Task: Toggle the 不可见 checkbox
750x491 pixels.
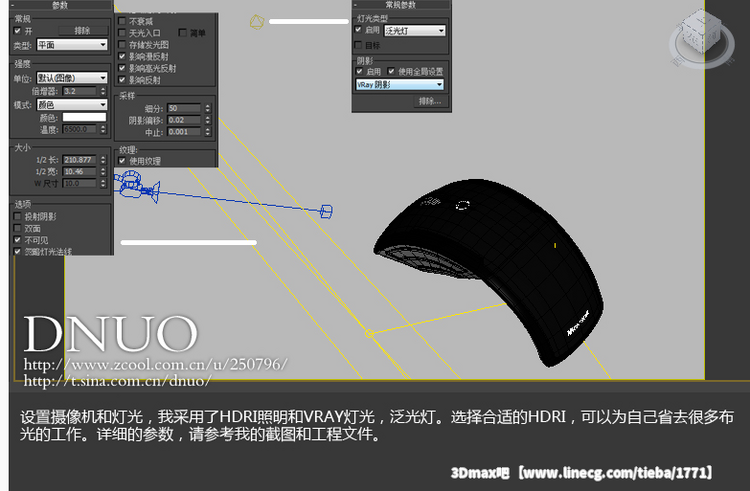Action: click(18, 241)
